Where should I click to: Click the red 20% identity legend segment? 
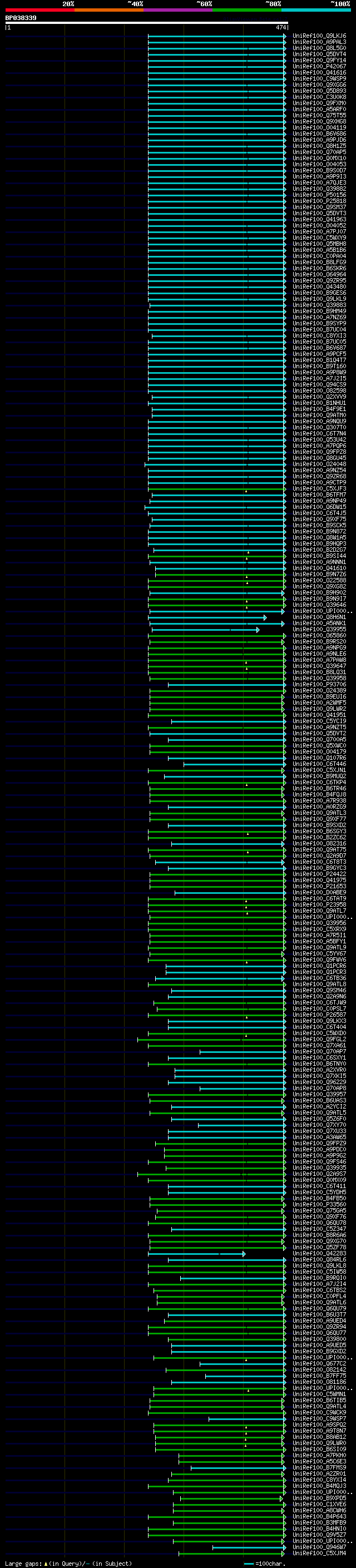(40, 10)
